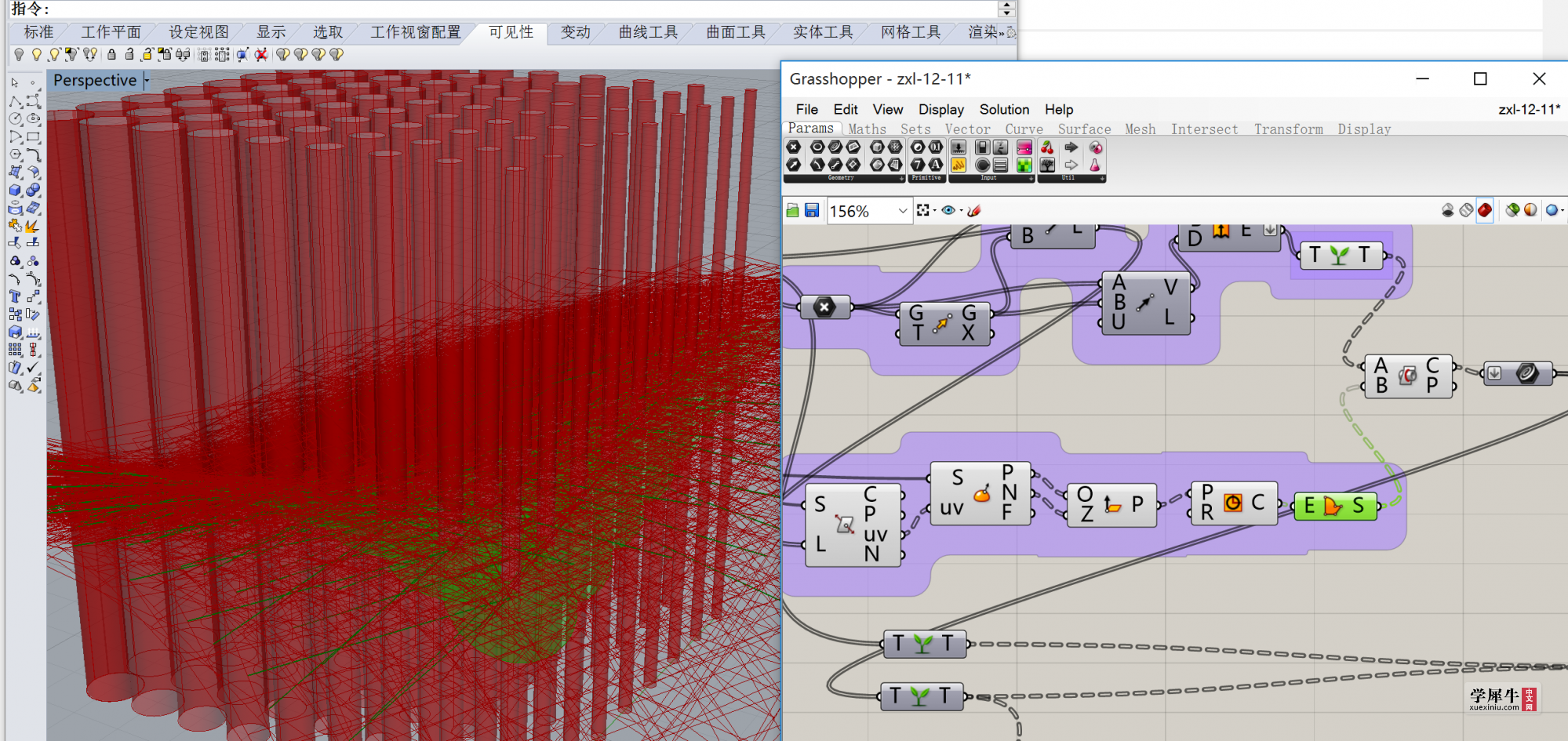Image resolution: width=1568 pixels, height=741 pixels.
Task: Click the Rhino command line history arrows
Action: click(x=1007, y=9)
